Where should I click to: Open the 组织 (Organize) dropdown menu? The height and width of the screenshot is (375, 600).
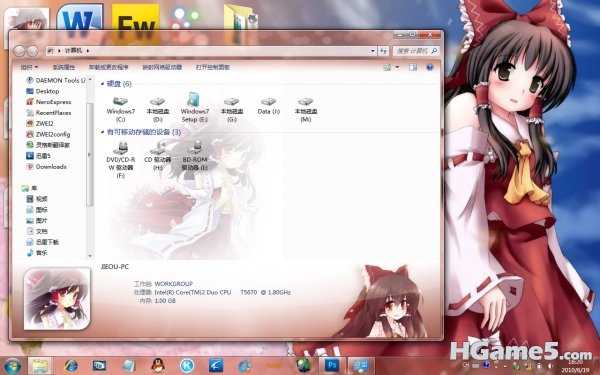(29, 67)
